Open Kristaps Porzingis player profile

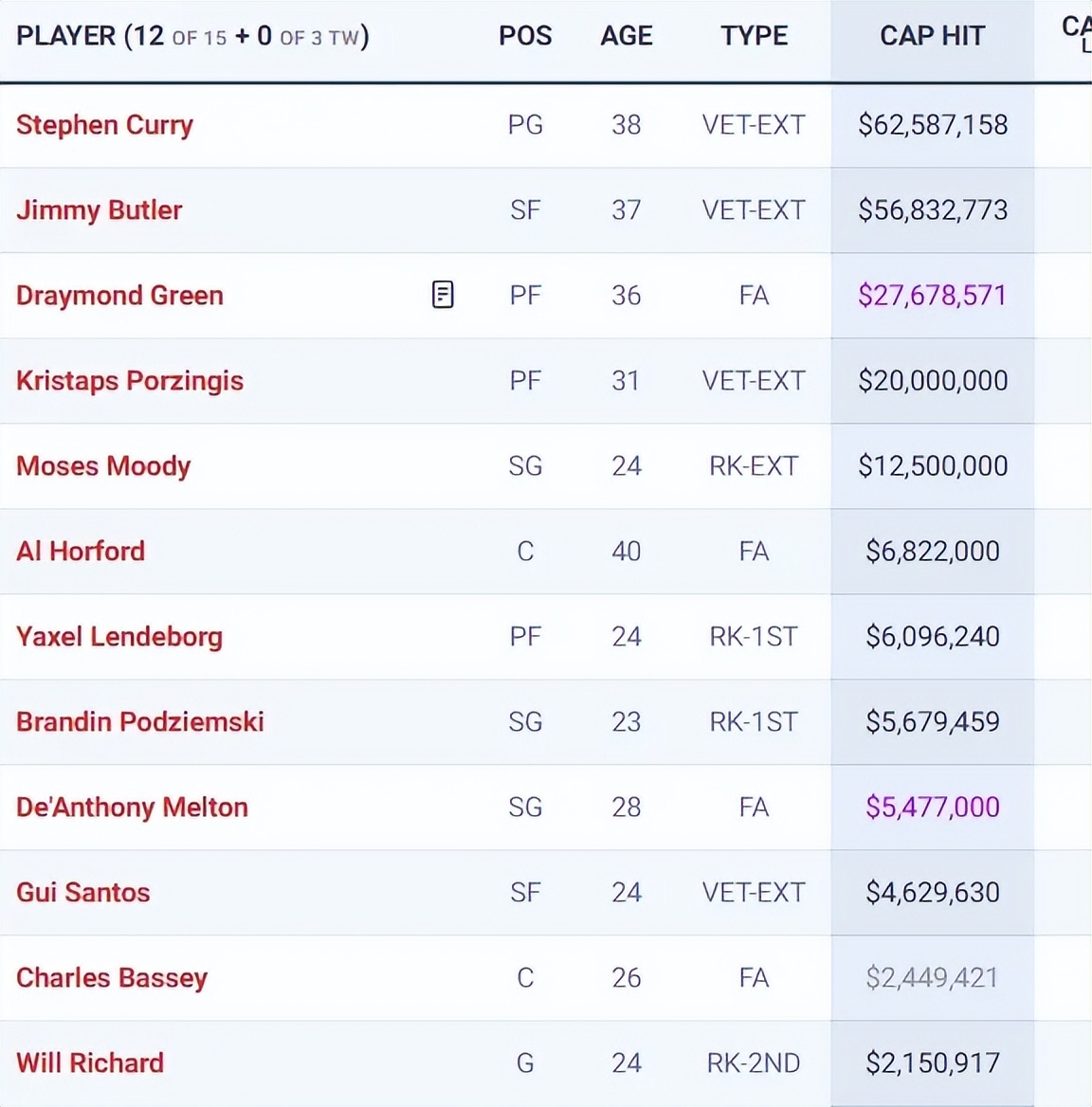point(130,381)
